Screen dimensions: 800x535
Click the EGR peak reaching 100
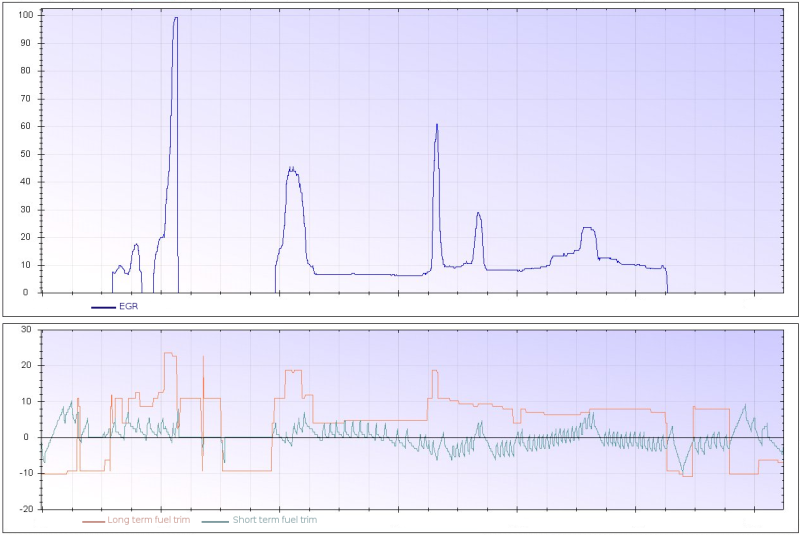click(x=176, y=18)
